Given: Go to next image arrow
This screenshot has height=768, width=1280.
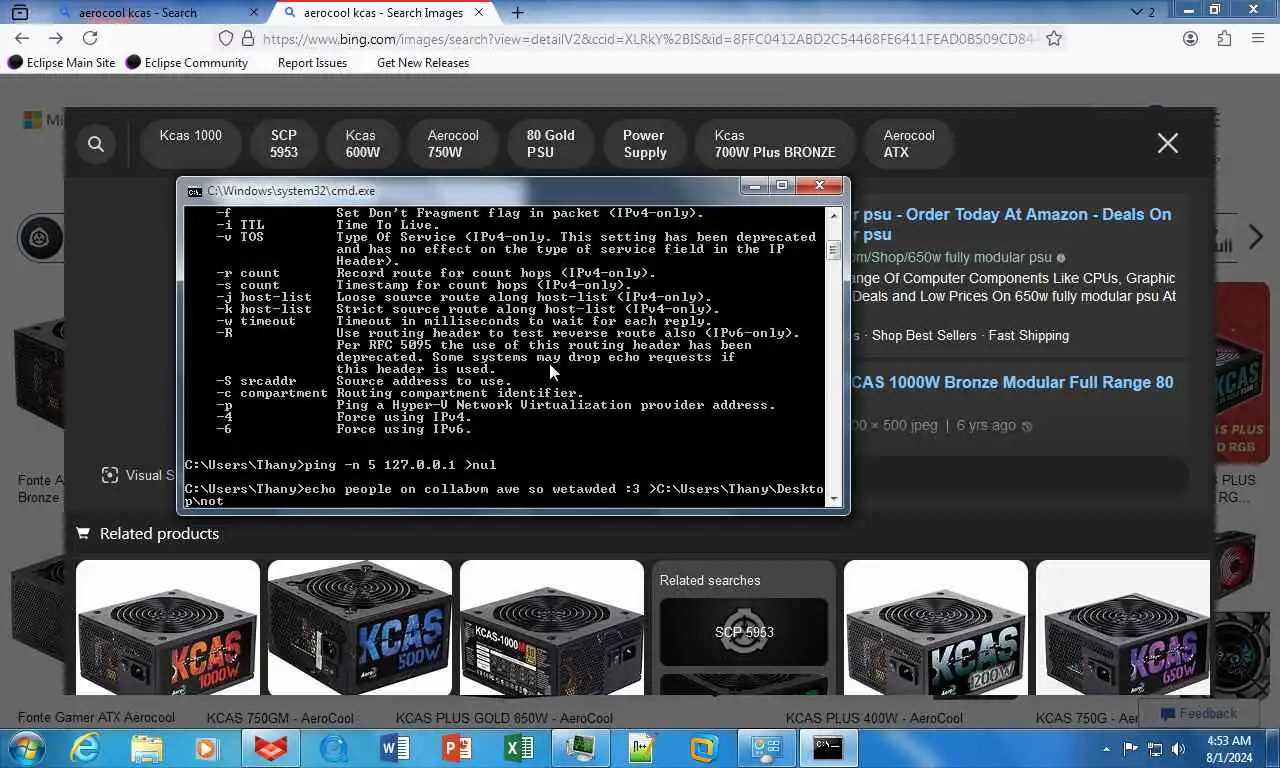Looking at the screenshot, I should [x=1256, y=237].
